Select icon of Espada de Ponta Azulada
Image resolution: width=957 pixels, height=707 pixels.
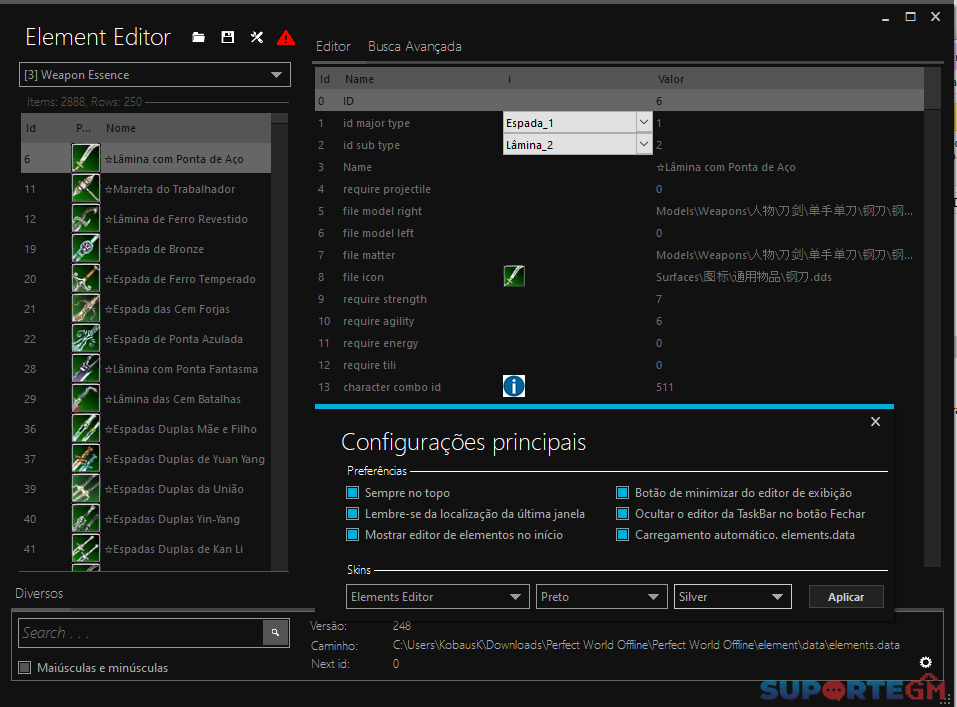(x=85, y=338)
